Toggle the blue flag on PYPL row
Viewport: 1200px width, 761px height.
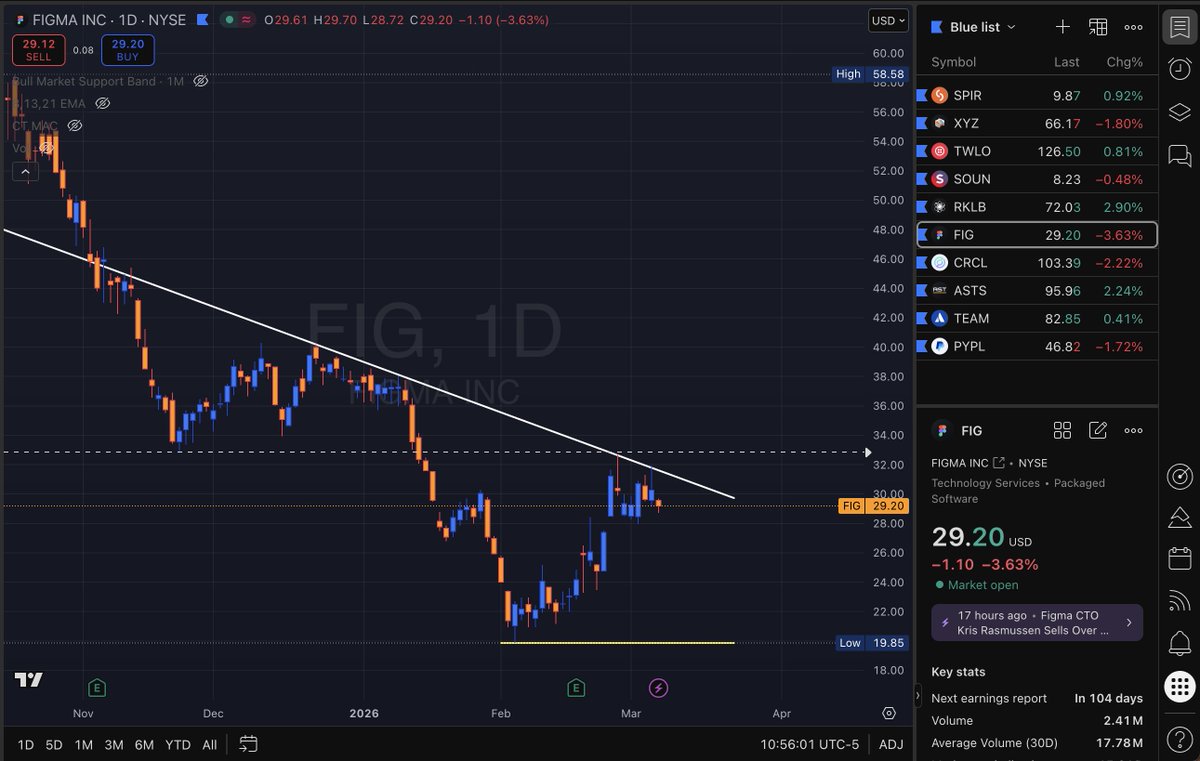click(922, 347)
